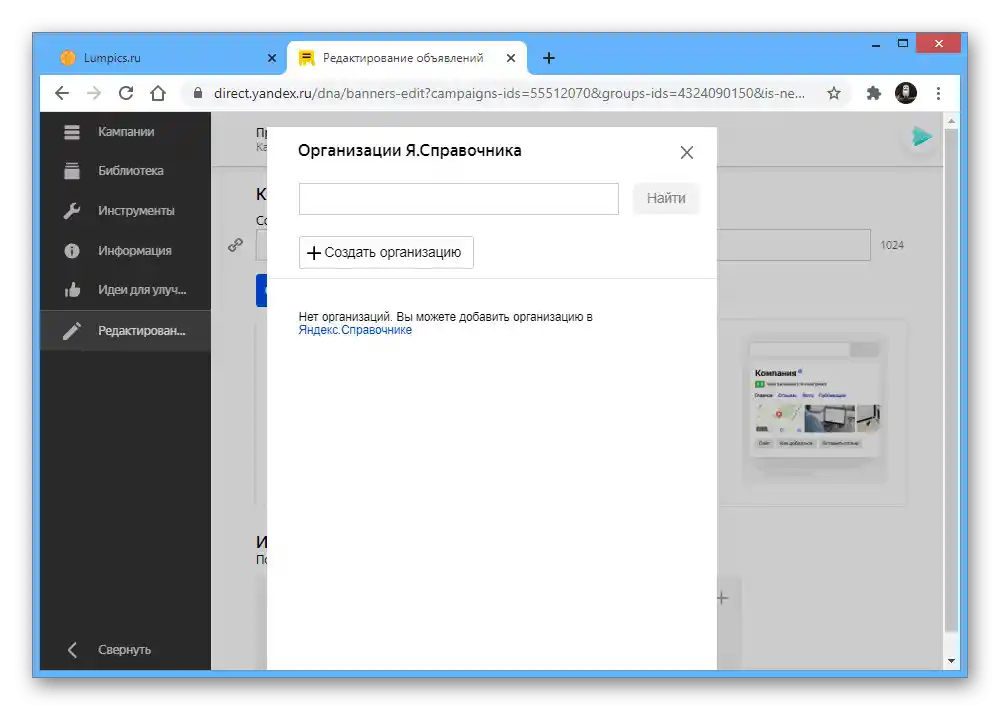Image resolution: width=1000 pixels, height=710 pixels.
Task: Open Кампании in the sidebar
Action: [x=126, y=131]
